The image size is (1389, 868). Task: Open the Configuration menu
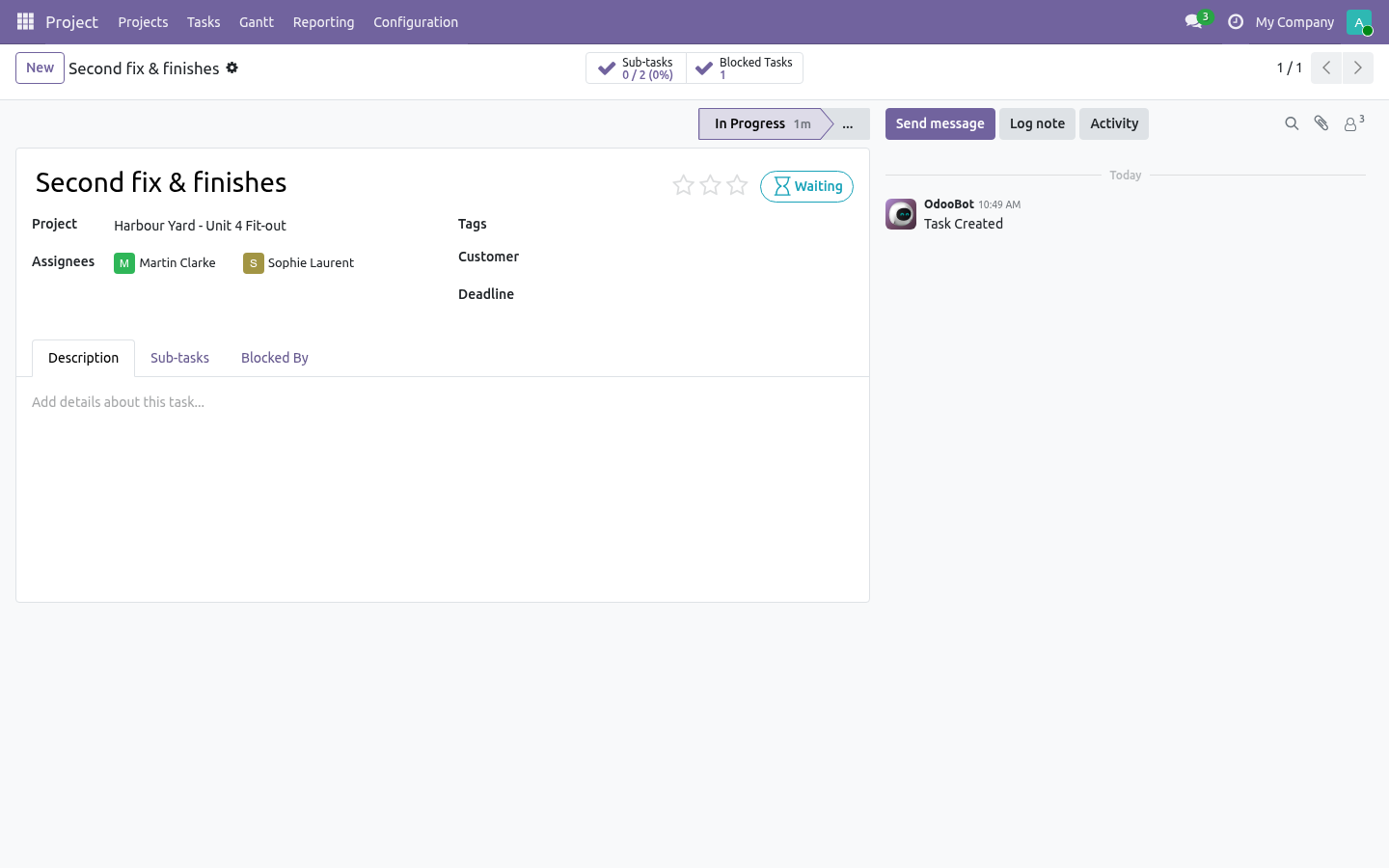(x=416, y=21)
